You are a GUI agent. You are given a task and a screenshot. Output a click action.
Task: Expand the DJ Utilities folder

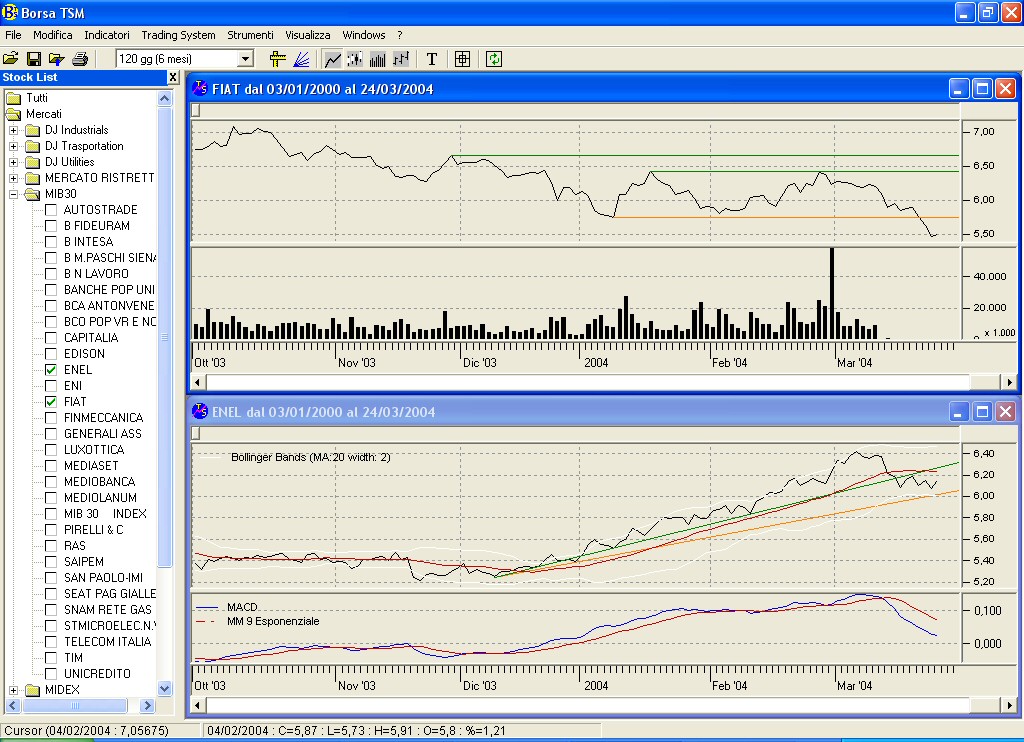(x=13, y=162)
